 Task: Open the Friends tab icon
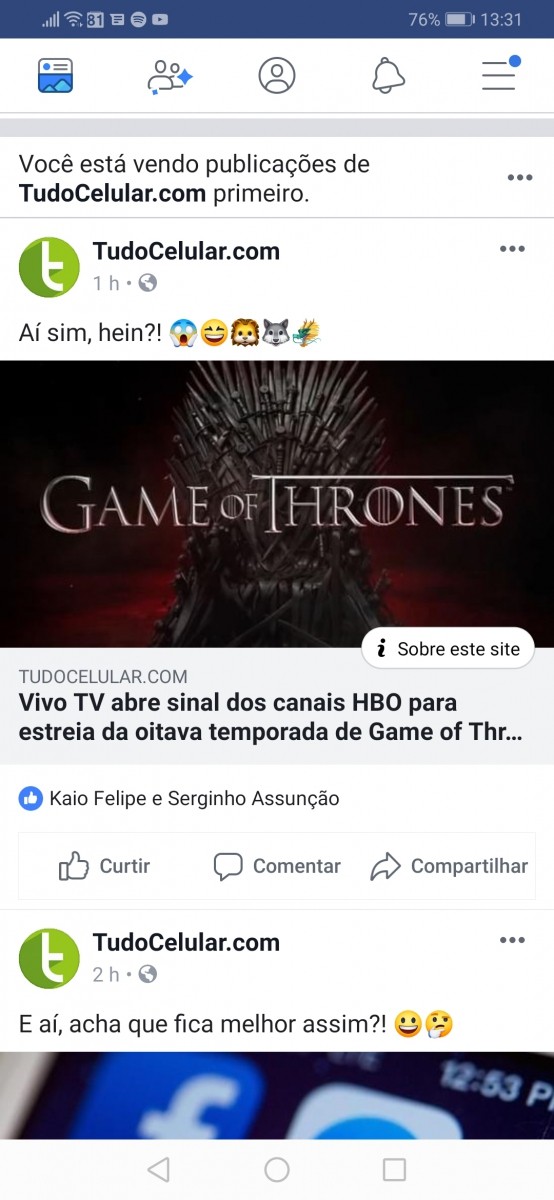coord(169,76)
